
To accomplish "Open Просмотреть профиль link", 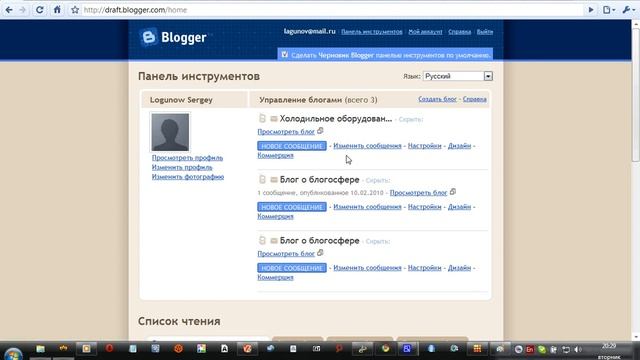I will coord(187,158).
